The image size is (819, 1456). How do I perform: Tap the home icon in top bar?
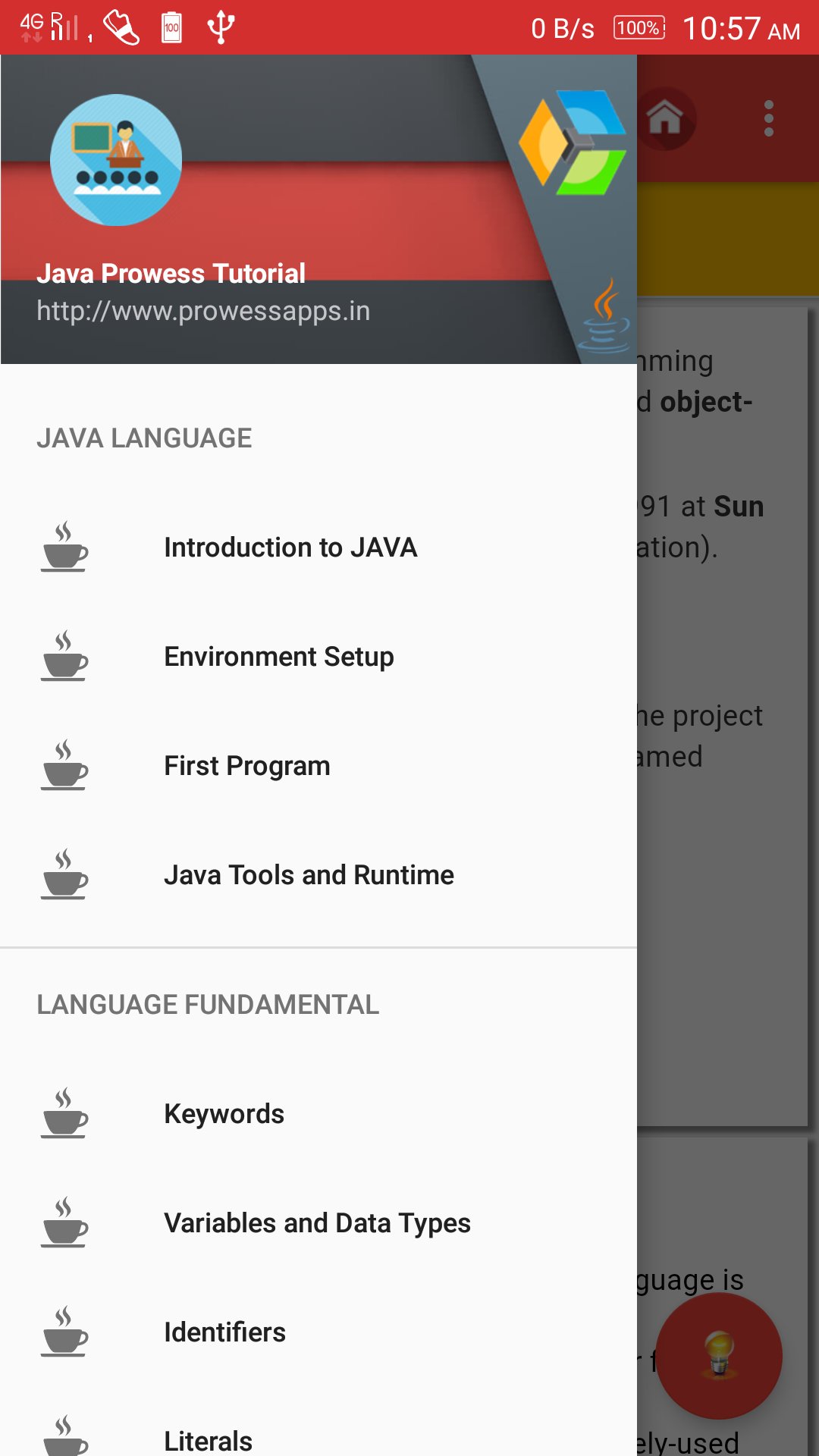click(665, 118)
